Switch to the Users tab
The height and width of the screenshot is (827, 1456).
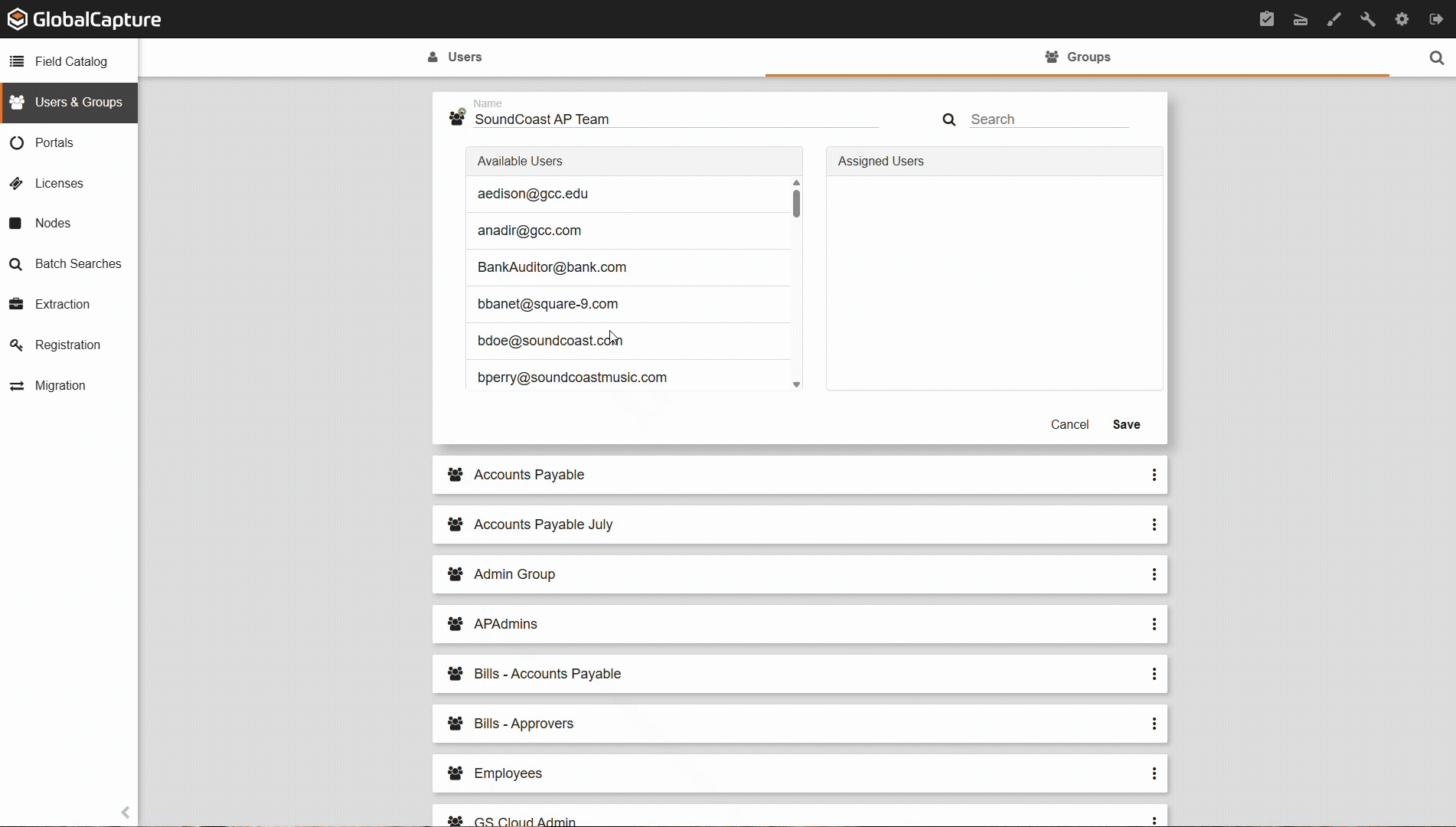[x=454, y=57]
